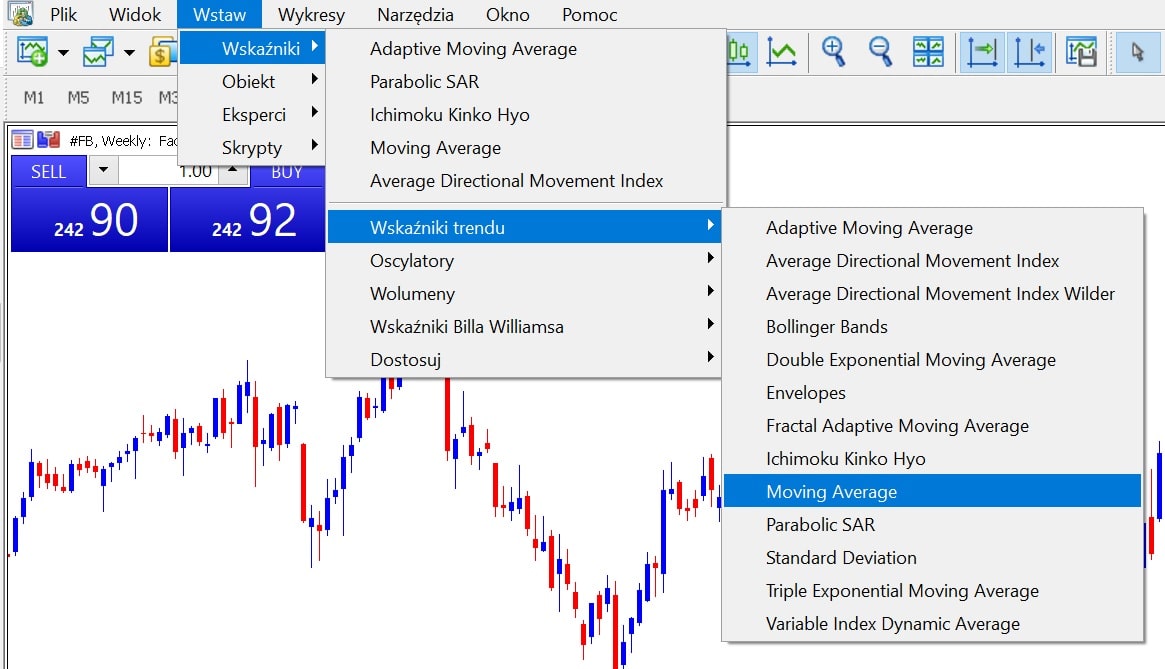Choose Adaptive Moving Average in trend submenu
The width and height of the screenshot is (1165, 669).
tap(932, 227)
